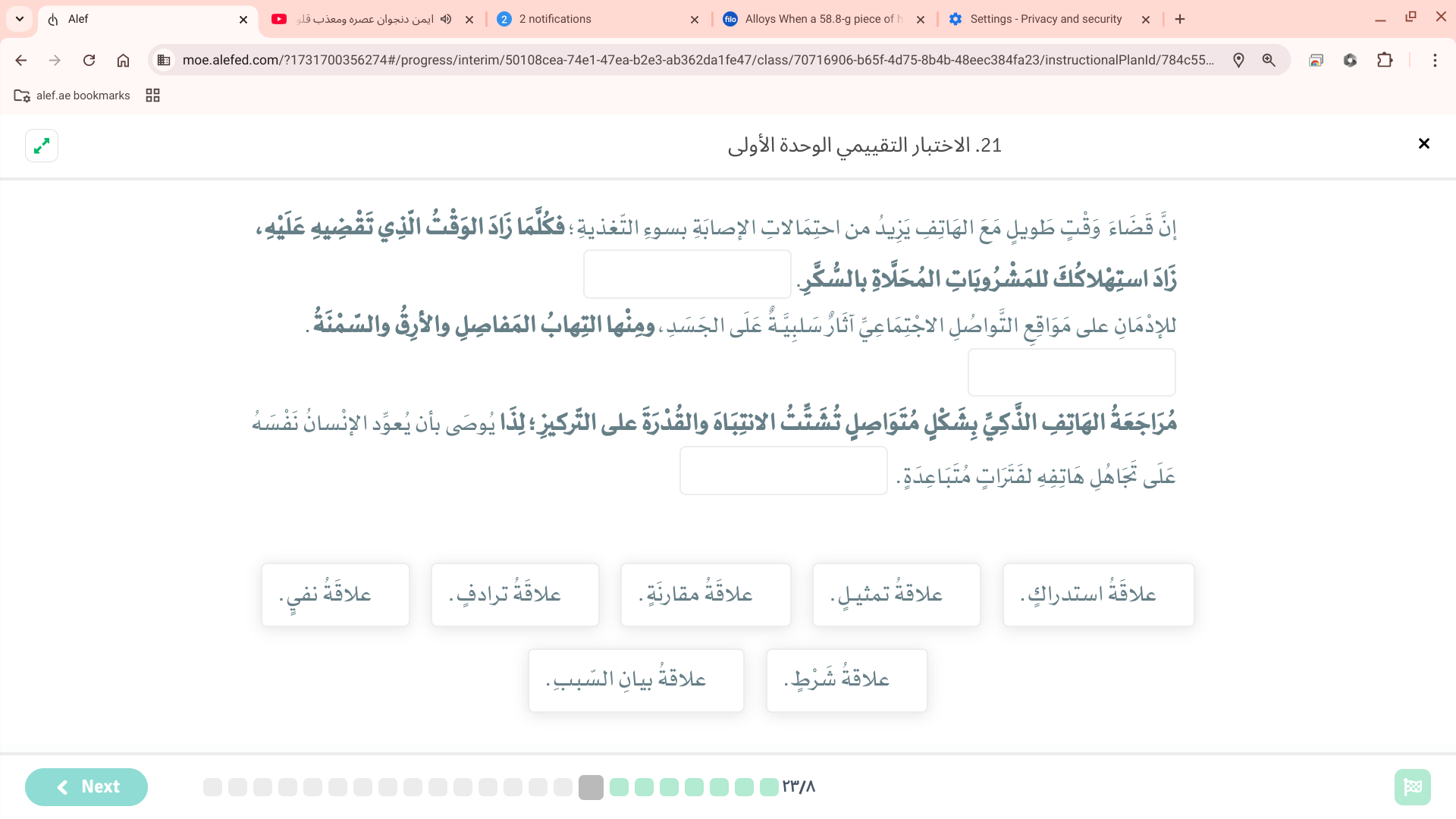
Task: Open Chrome three-dot menu
Action: 1435,61
